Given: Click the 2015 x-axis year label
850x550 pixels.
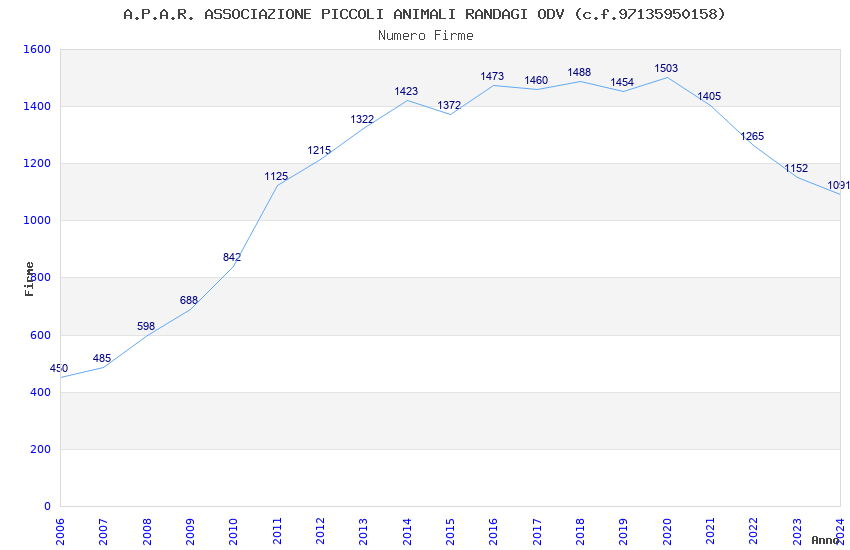Looking at the screenshot, I should 450,532.
